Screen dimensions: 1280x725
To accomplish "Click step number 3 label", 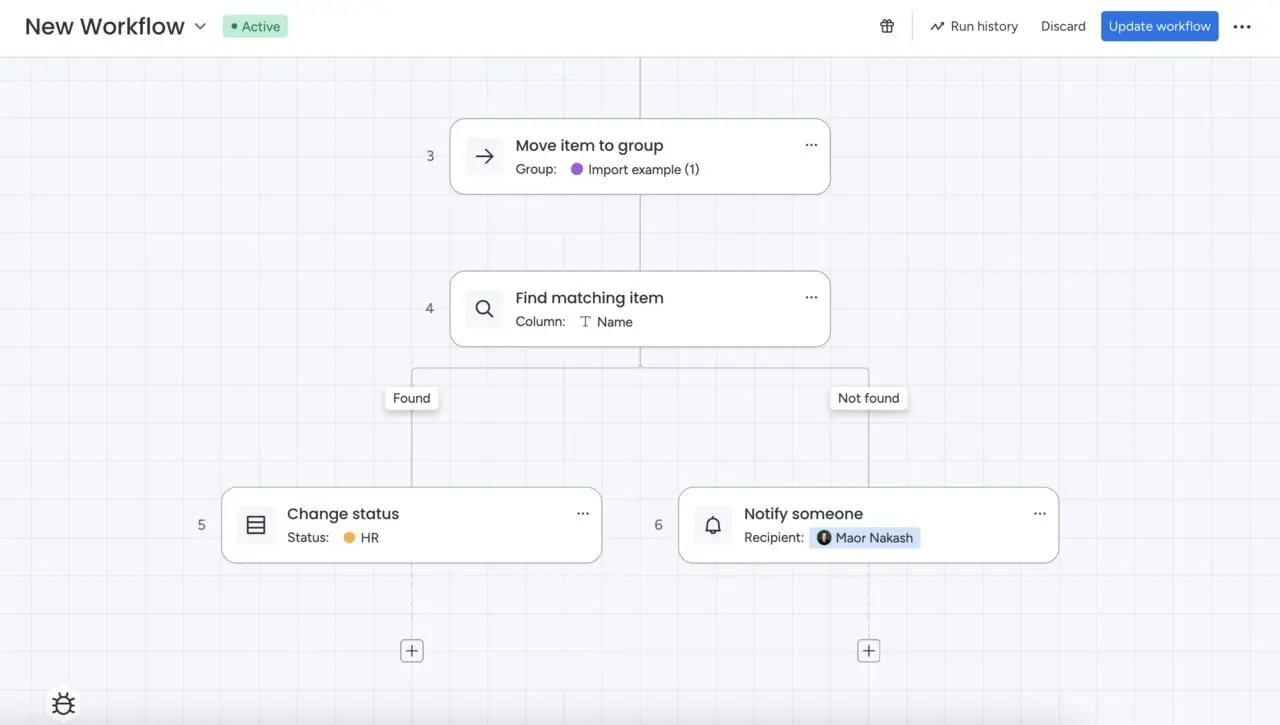I will click(x=430, y=156).
